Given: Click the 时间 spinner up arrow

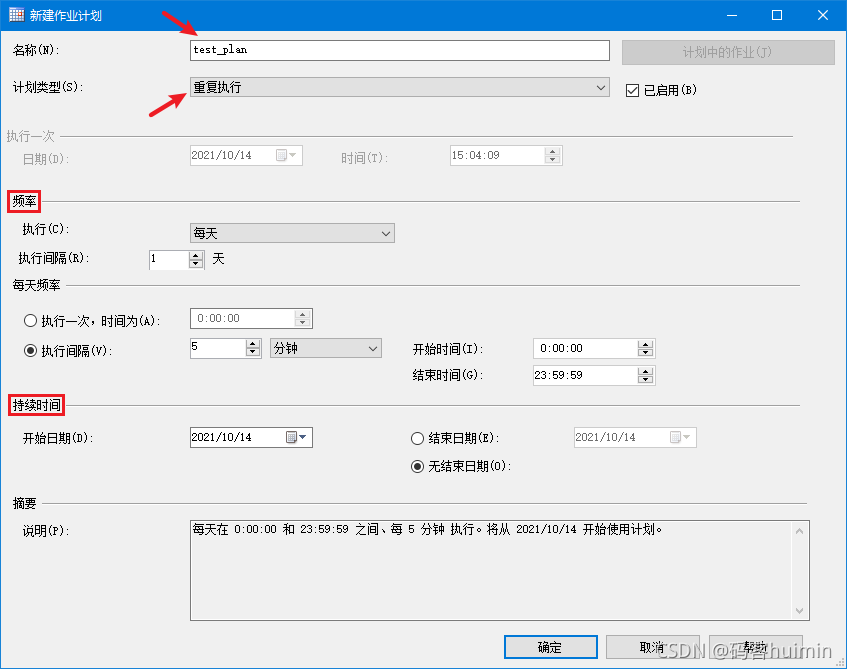Looking at the screenshot, I should [x=554, y=150].
